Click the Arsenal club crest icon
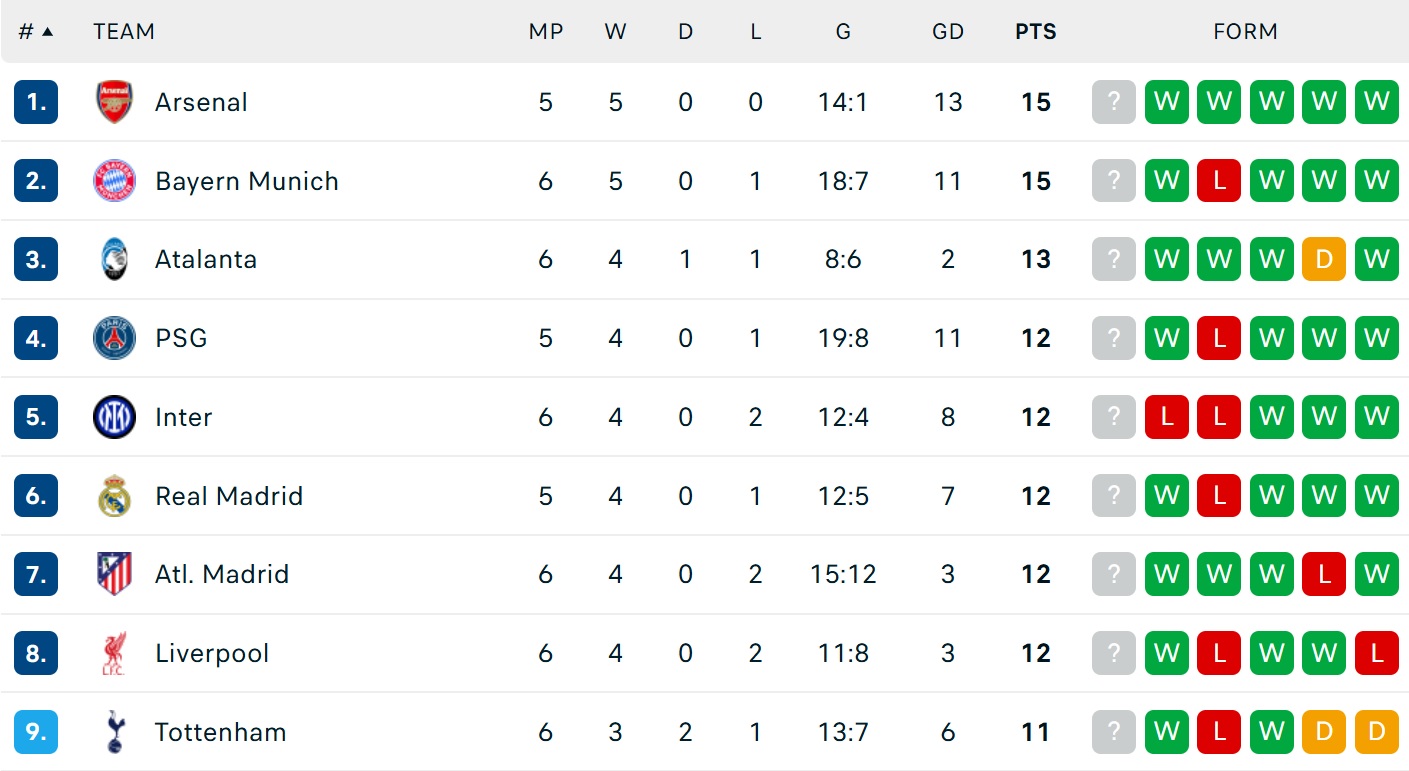This screenshot has width=1409, height=771. pyautogui.click(x=114, y=102)
